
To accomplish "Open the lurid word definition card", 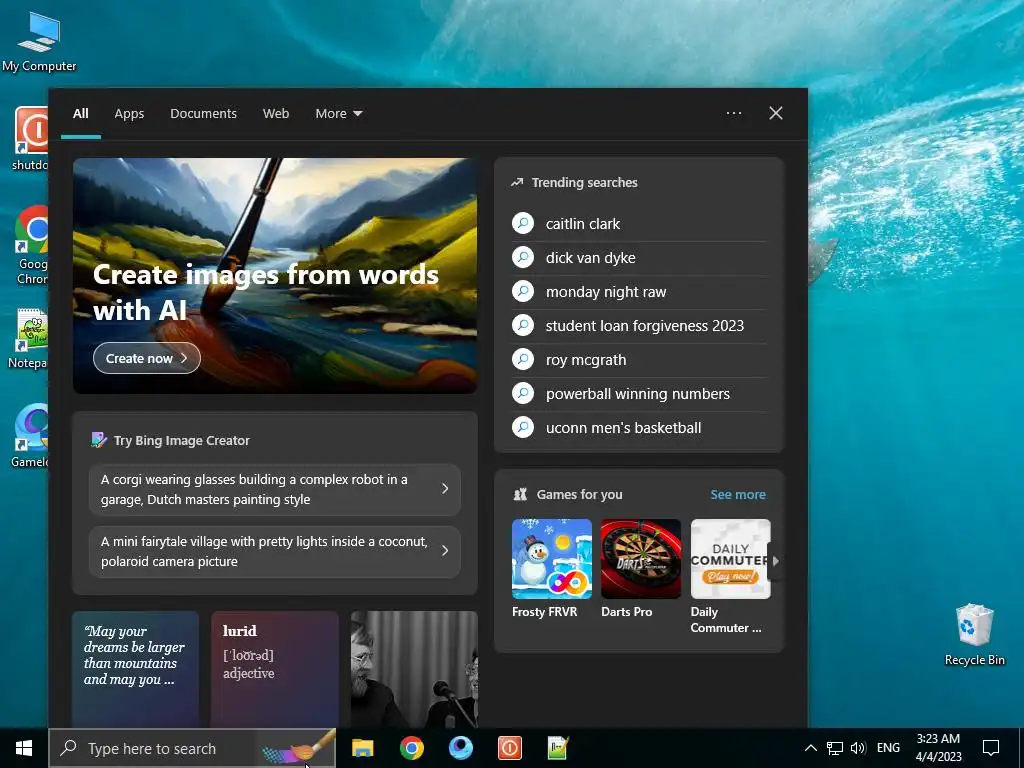I will click(x=275, y=669).
